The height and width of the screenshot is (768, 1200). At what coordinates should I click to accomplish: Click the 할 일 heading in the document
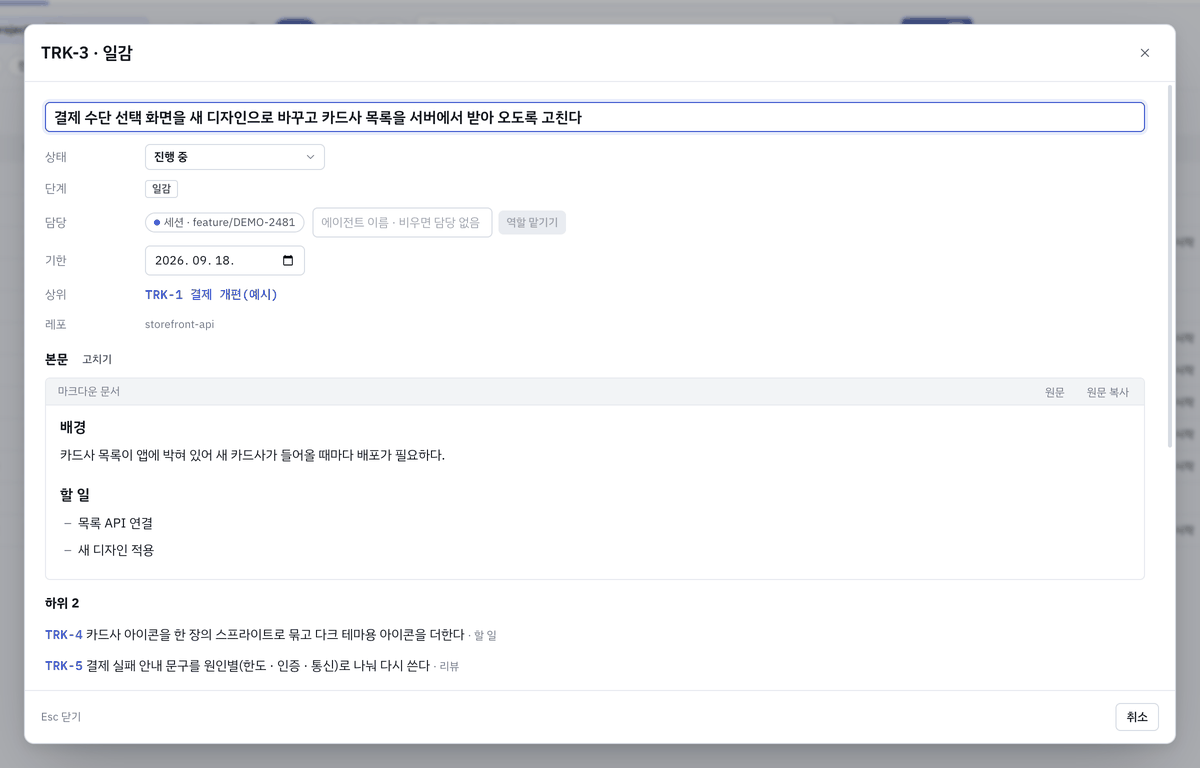point(75,495)
